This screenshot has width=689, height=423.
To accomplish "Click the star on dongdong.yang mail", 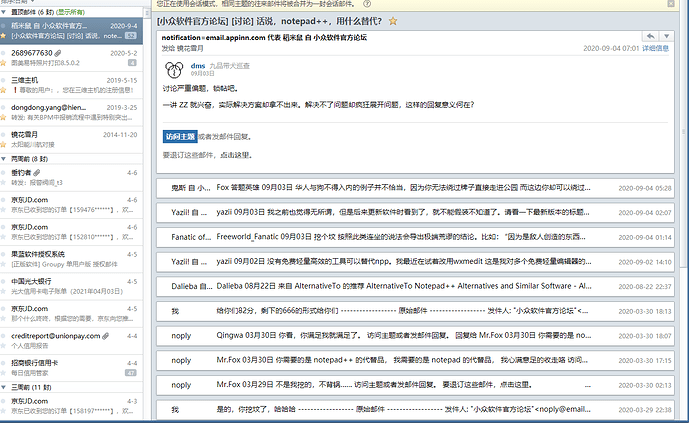I will pos(3,117).
